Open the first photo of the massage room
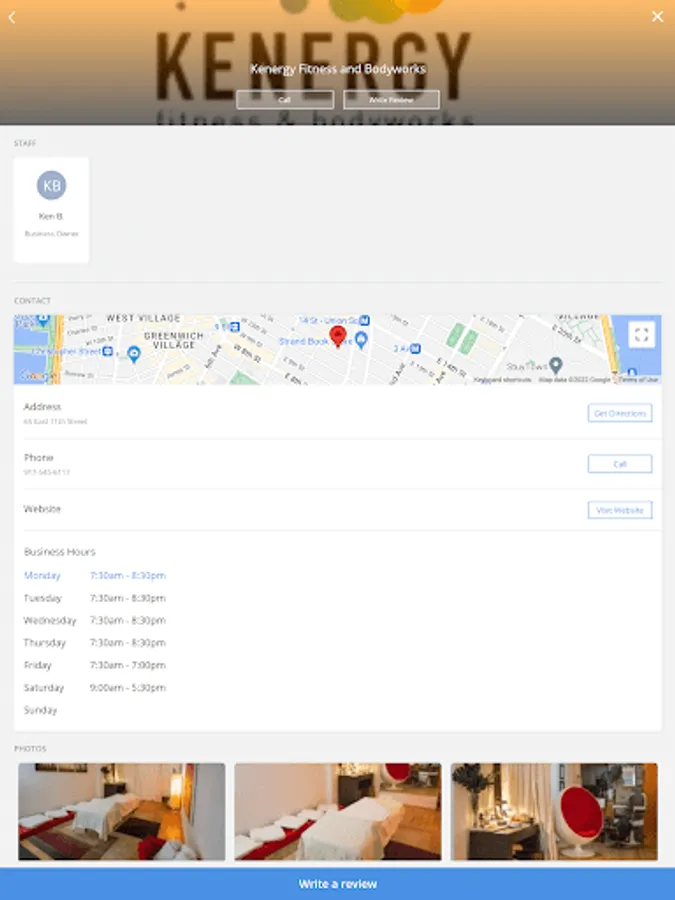Screen dimensions: 675x900 [122, 812]
